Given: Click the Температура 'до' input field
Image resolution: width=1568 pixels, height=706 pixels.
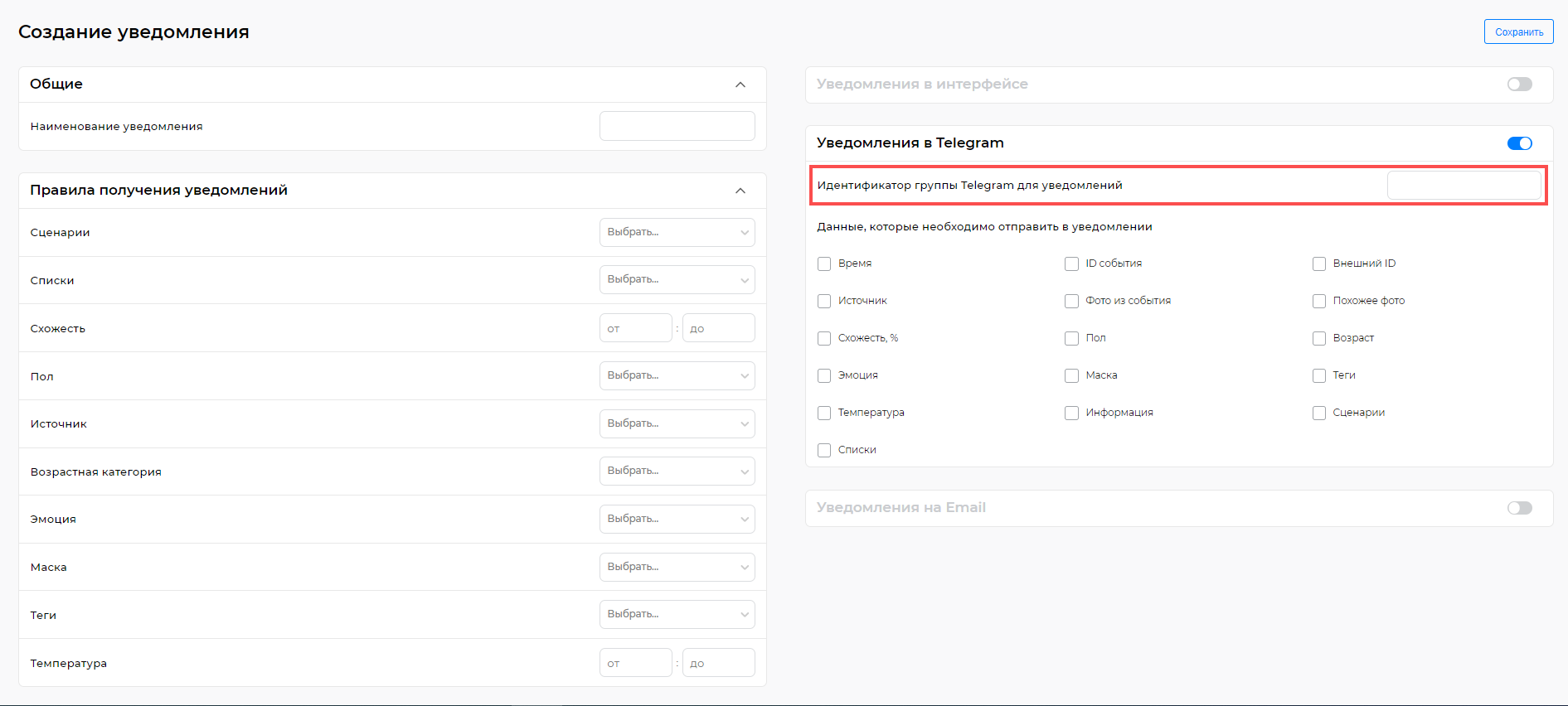Looking at the screenshot, I should (718, 663).
